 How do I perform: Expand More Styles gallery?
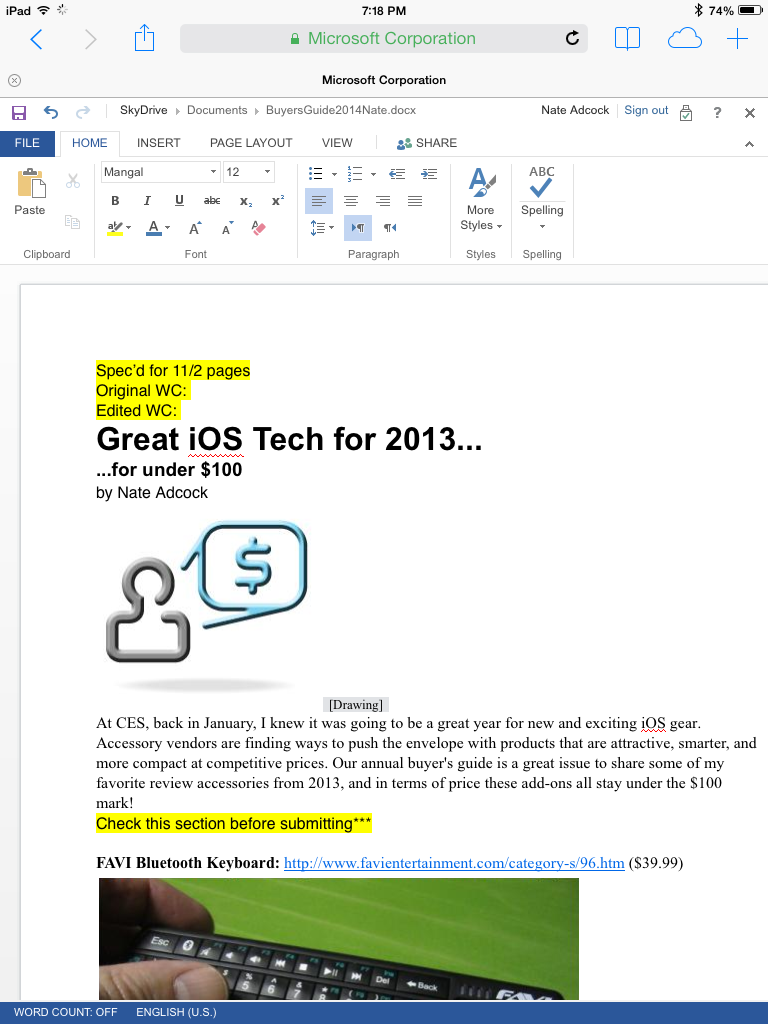click(481, 199)
